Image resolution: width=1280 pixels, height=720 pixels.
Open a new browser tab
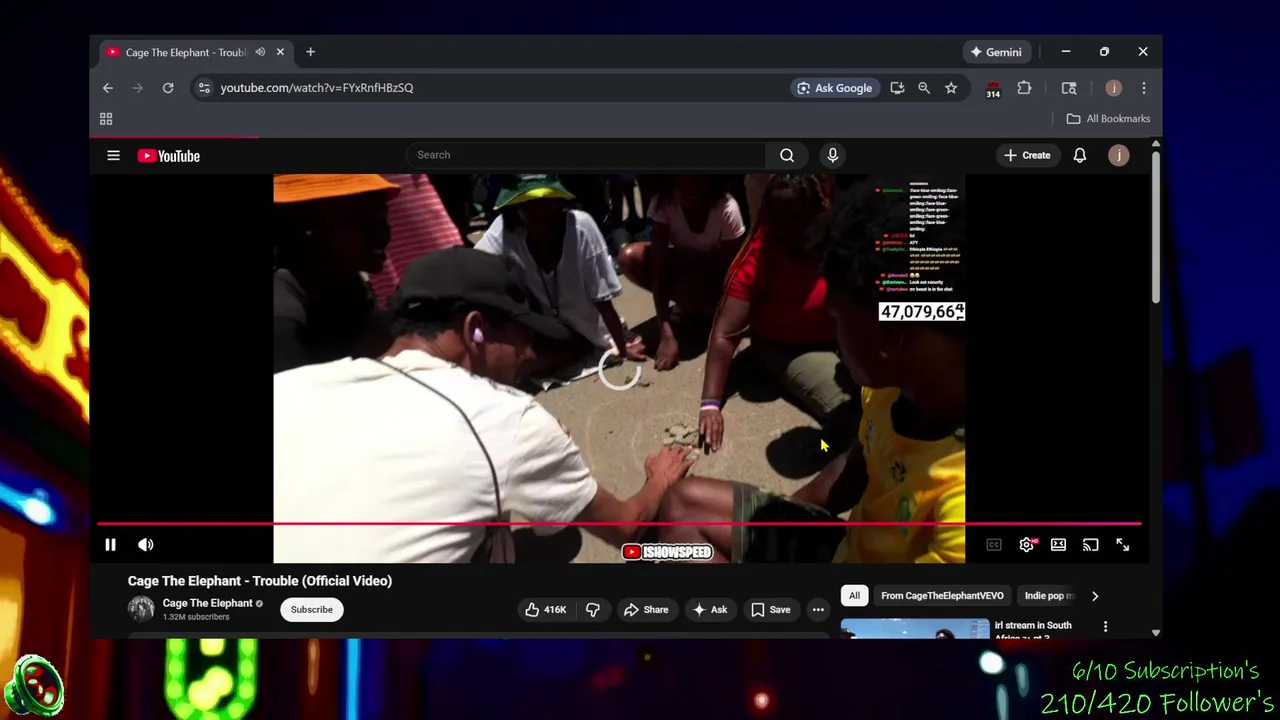click(x=310, y=52)
